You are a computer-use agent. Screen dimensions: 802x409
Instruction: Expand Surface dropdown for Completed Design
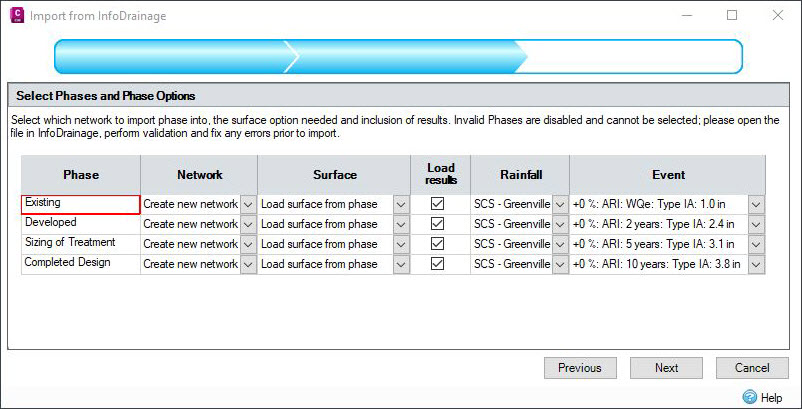tap(401, 264)
